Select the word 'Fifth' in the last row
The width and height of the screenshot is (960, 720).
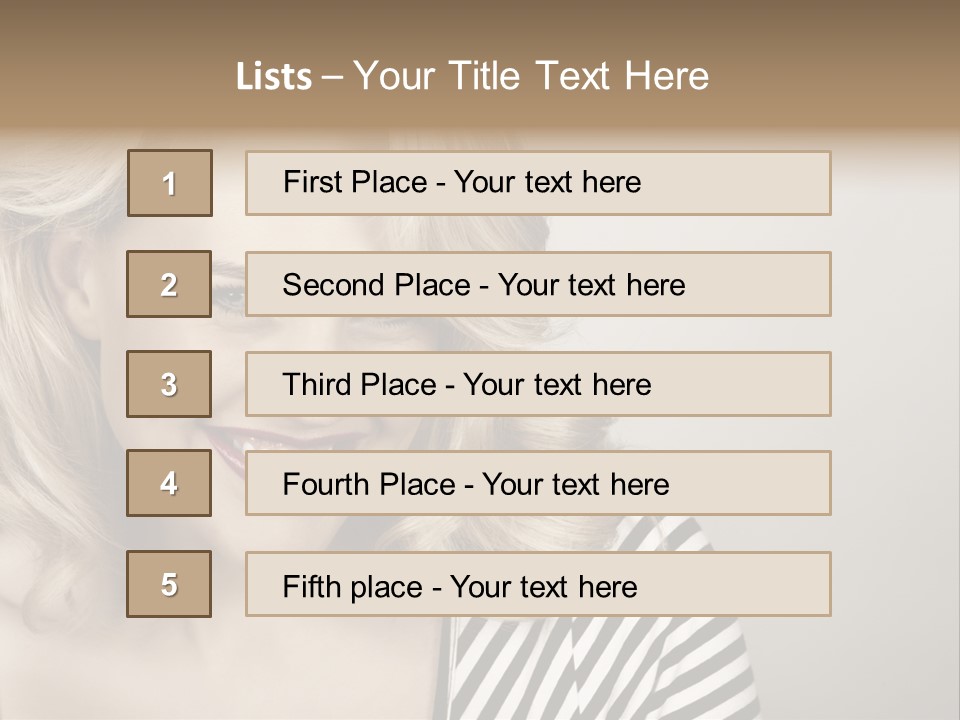click(311, 586)
